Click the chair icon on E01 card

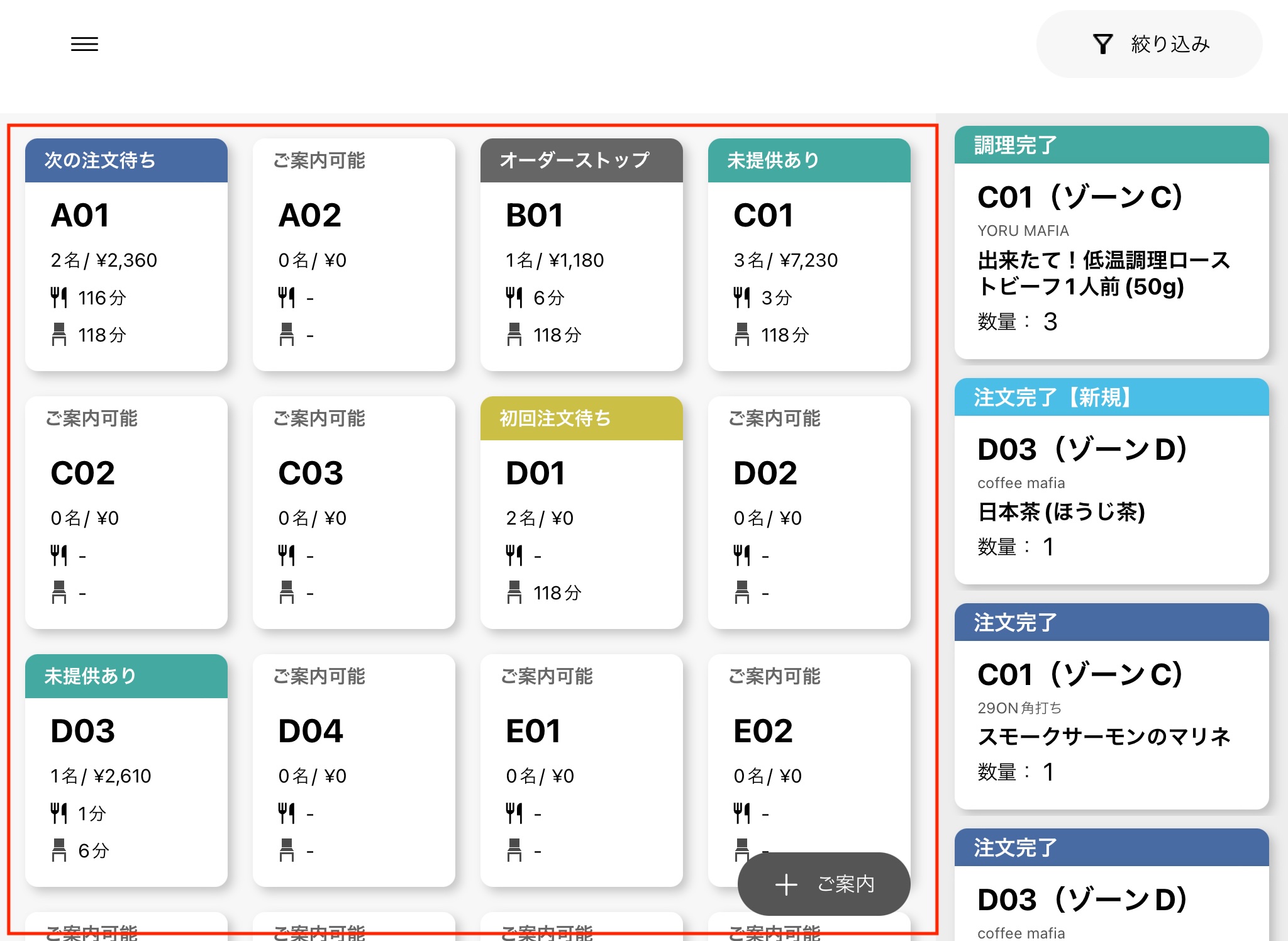point(514,850)
